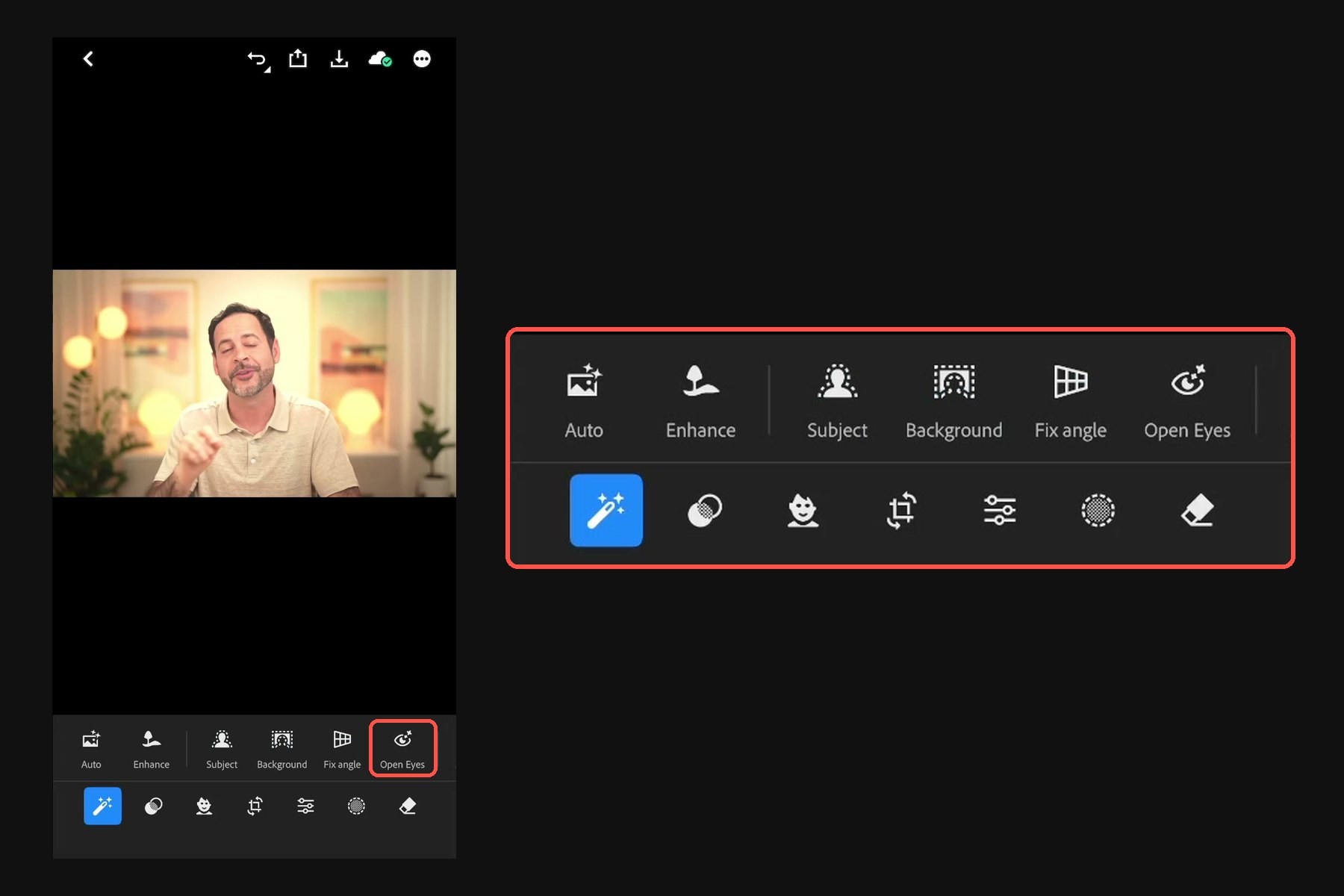Select Fix angle in the enlarged toolbar view

1071,402
